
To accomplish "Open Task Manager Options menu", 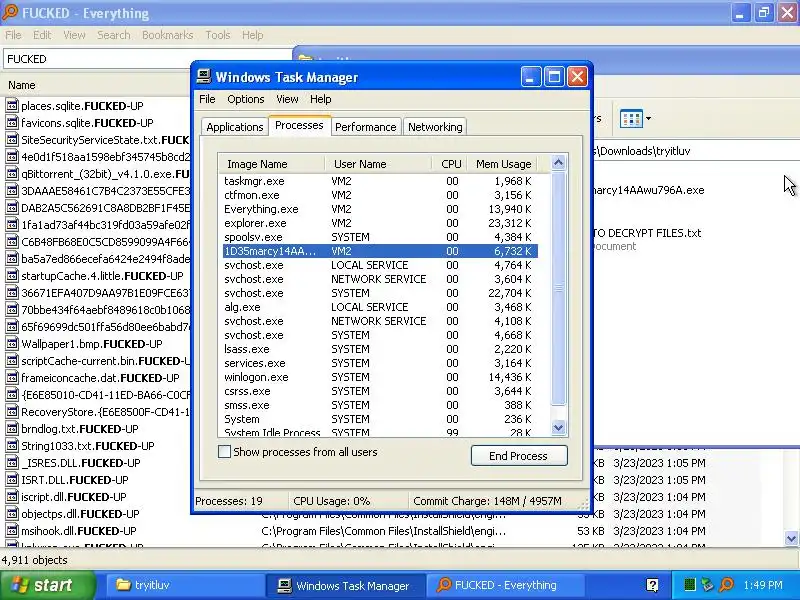I will [x=245, y=99].
